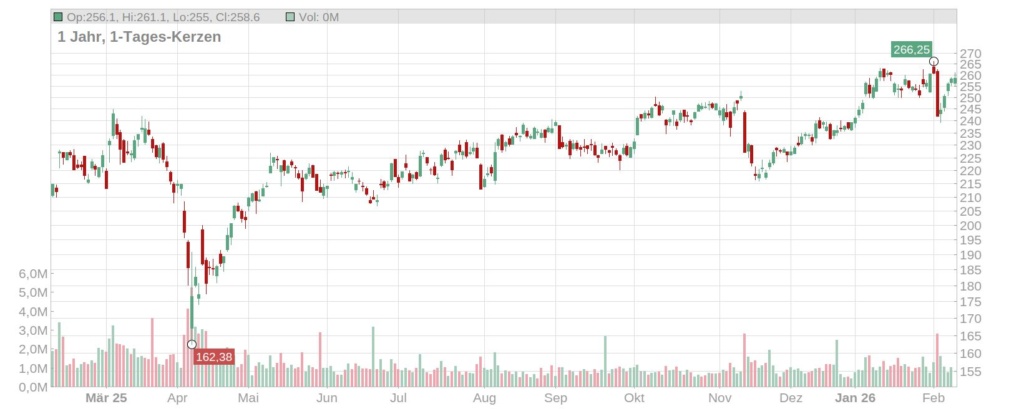Click the red 162,38 low price label

213,356
